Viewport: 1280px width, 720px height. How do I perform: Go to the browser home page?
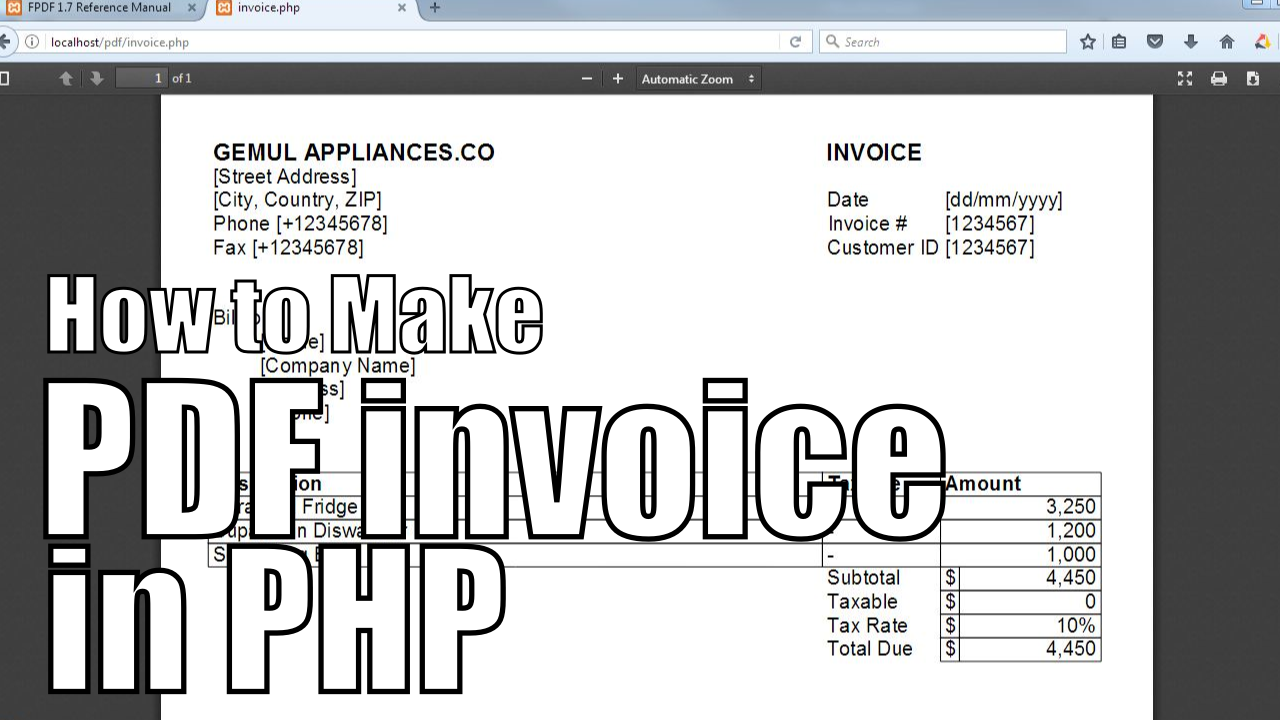point(1227,41)
